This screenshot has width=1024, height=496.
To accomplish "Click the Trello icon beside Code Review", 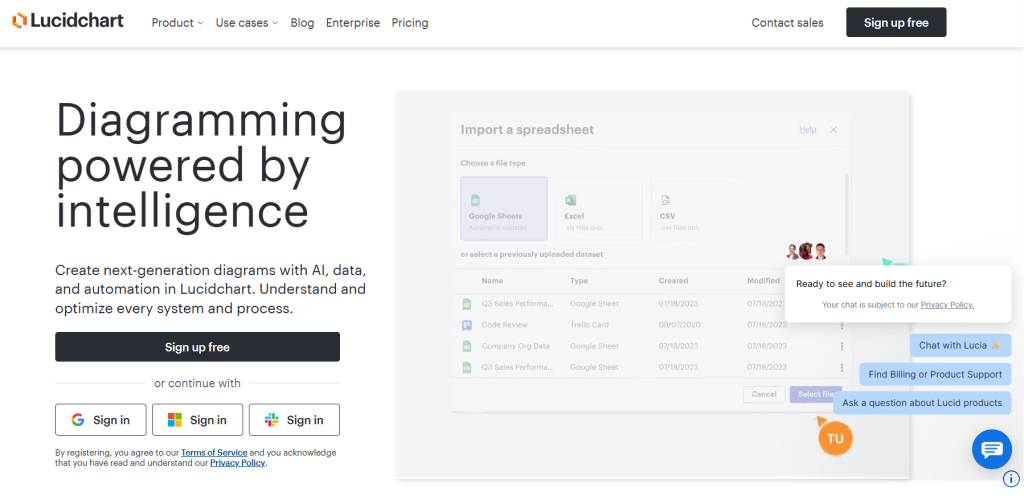I will 467,324.
